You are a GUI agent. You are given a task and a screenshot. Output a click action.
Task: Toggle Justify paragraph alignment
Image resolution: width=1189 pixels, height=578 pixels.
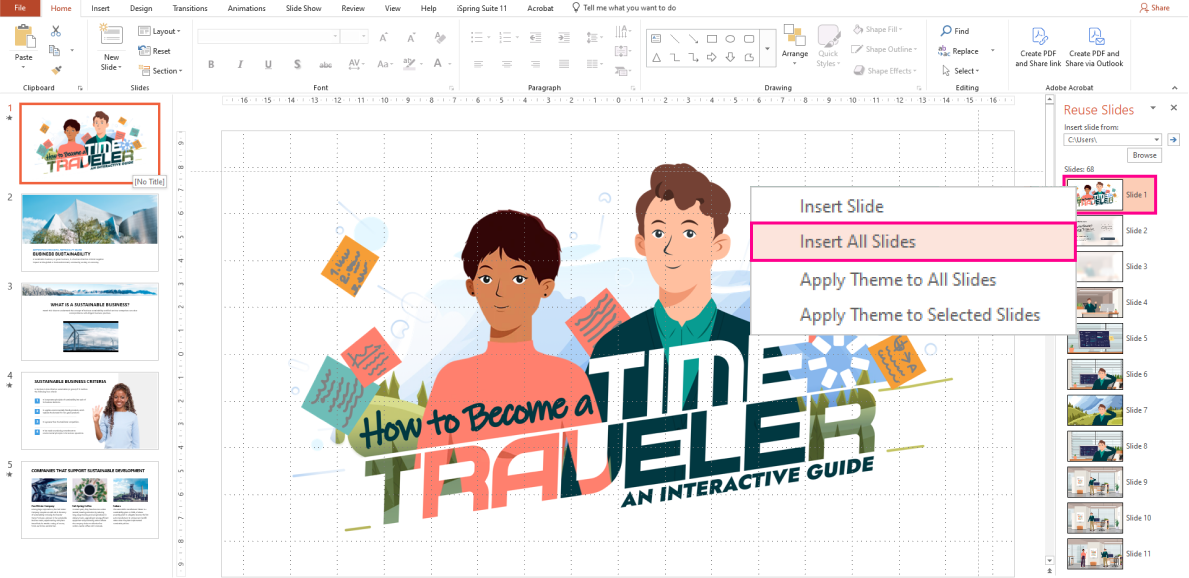tap(563, 64)
